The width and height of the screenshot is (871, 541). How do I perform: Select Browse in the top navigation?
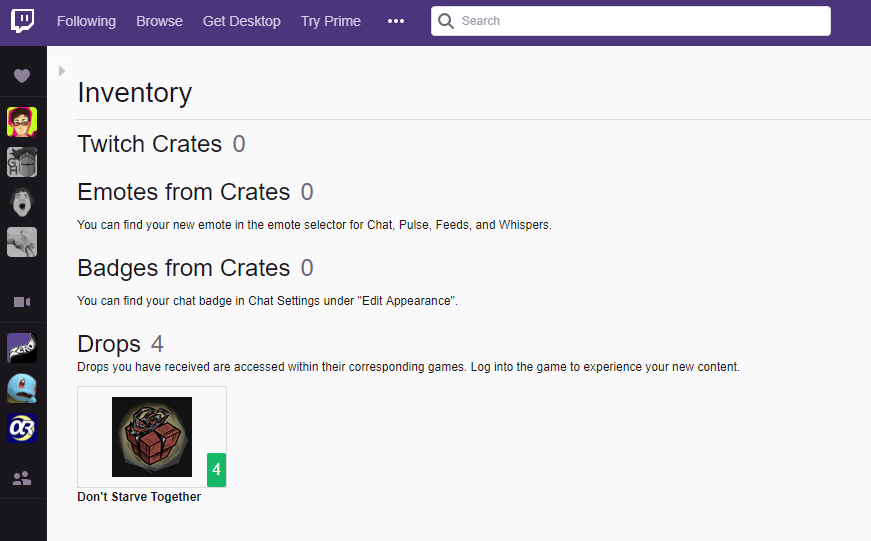click(x=159, y=21)
